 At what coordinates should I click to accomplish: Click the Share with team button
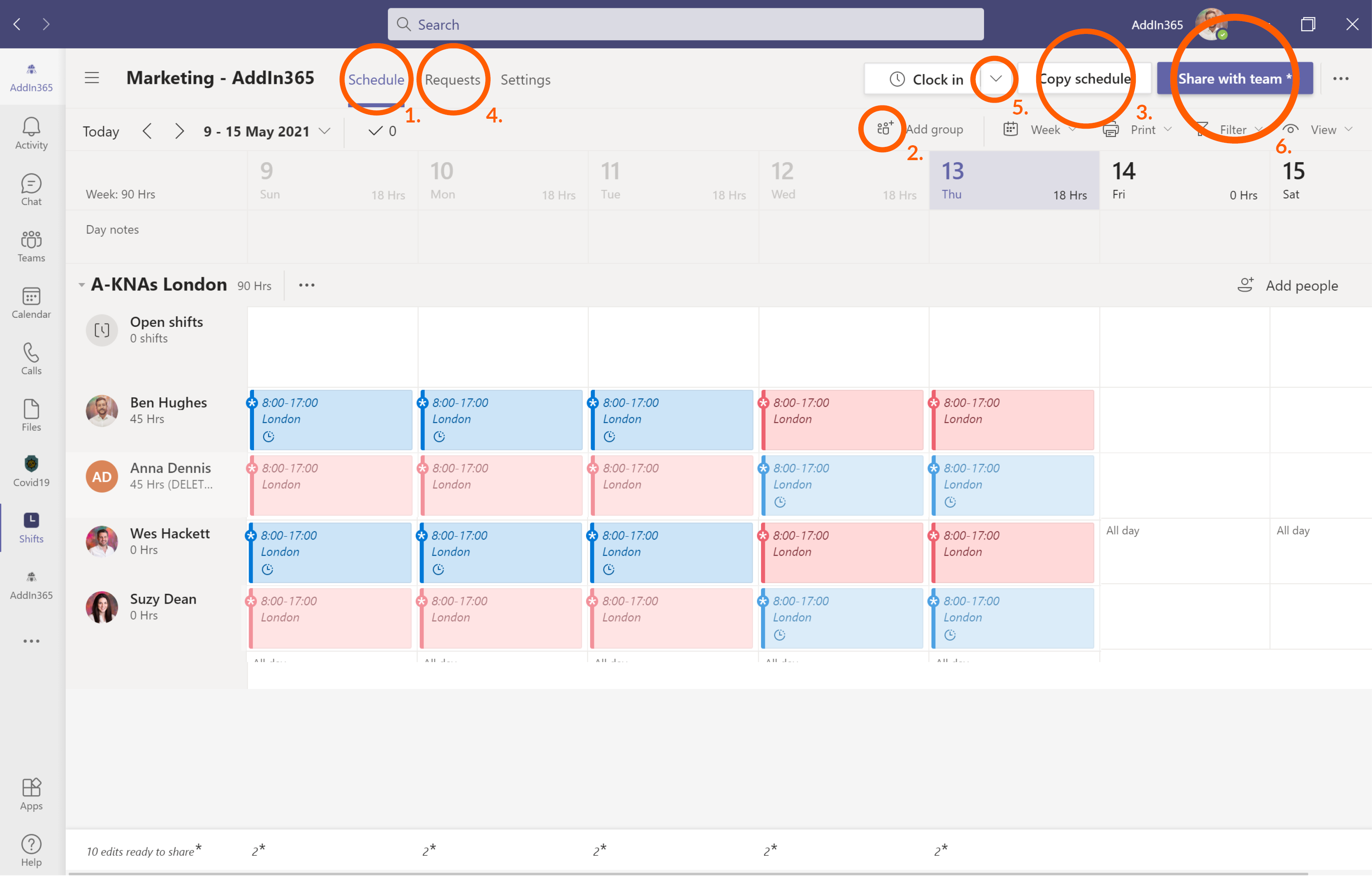1234,79
